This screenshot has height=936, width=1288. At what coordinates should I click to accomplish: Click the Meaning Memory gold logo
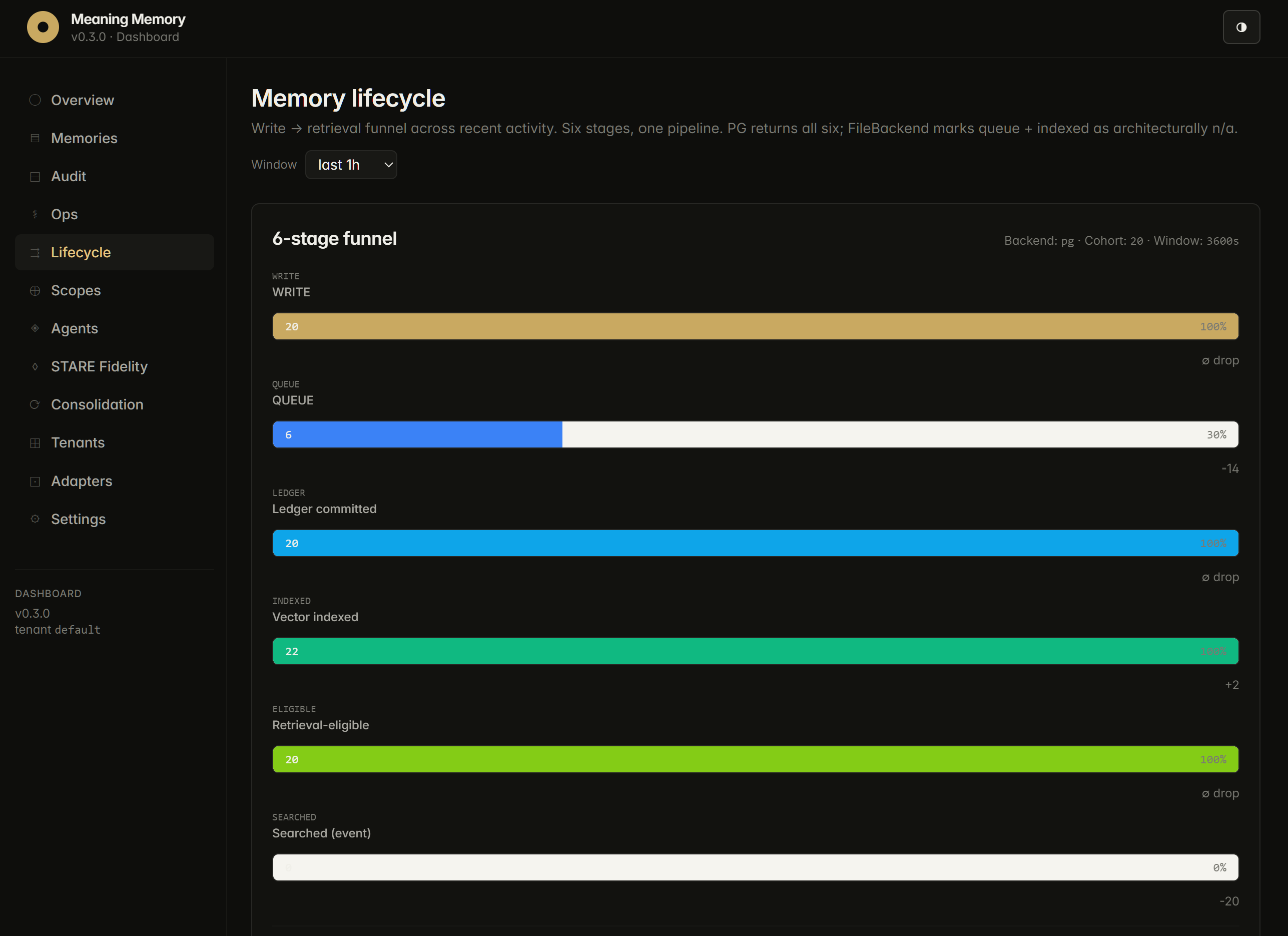[x=43, y=27]
